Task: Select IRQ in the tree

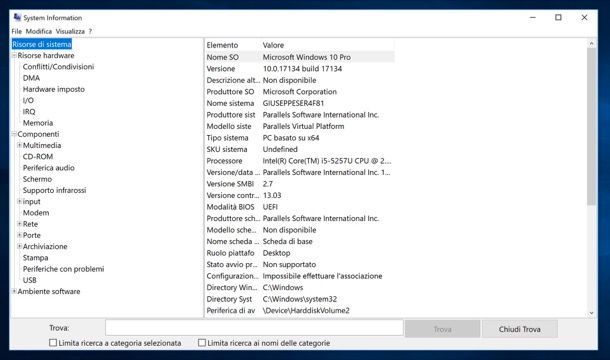Action: click(x=29, y=112)
